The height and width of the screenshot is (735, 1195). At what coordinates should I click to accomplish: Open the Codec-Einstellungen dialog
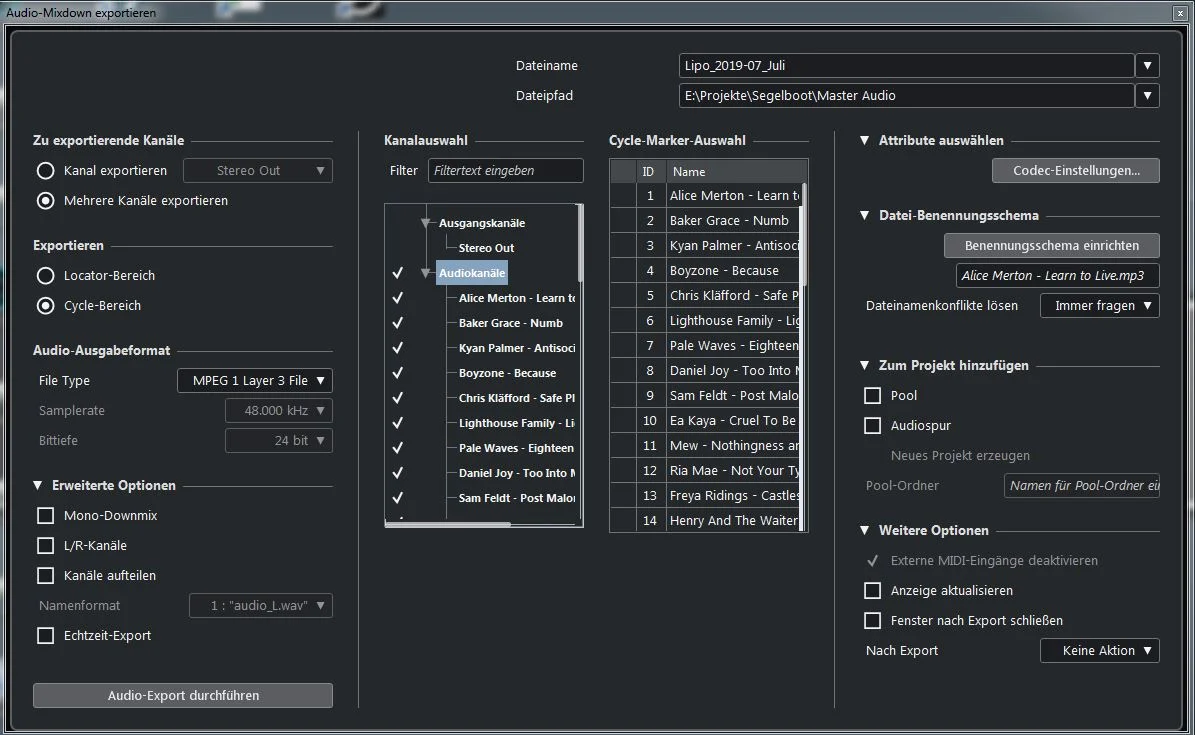click(1076, 171)
